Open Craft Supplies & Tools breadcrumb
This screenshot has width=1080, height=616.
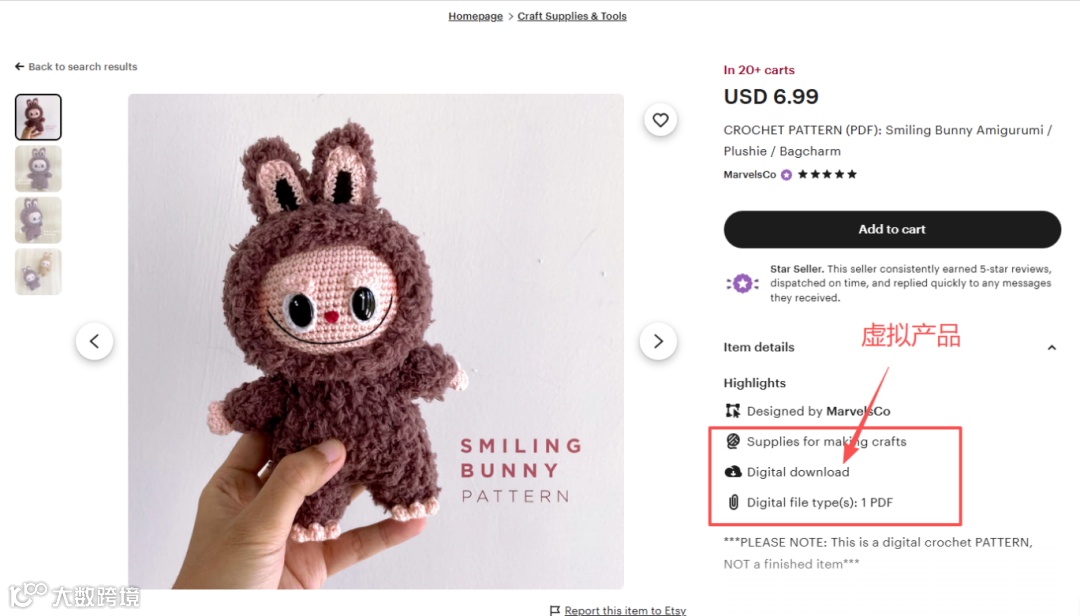click(572, 16)
